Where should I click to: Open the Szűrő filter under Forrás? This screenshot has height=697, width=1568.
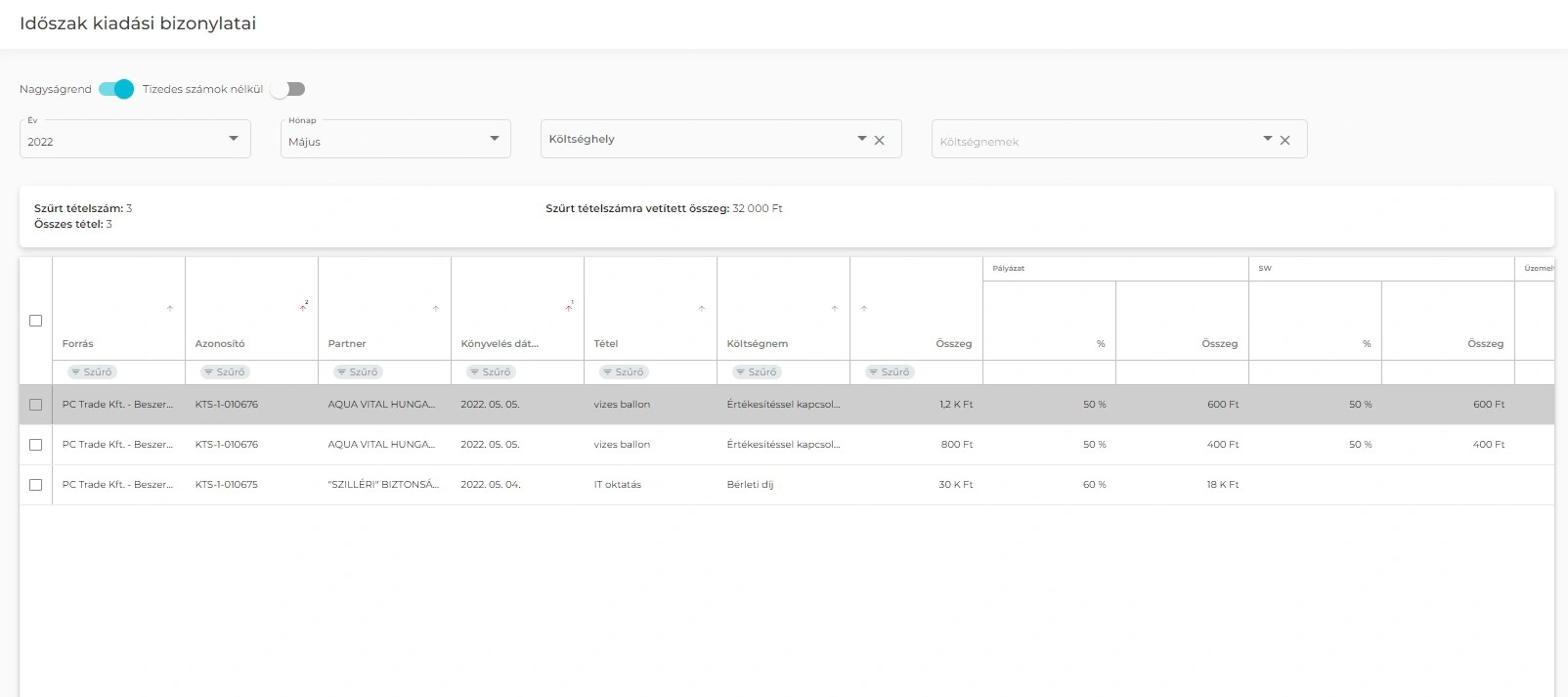[x=92, y=372]
